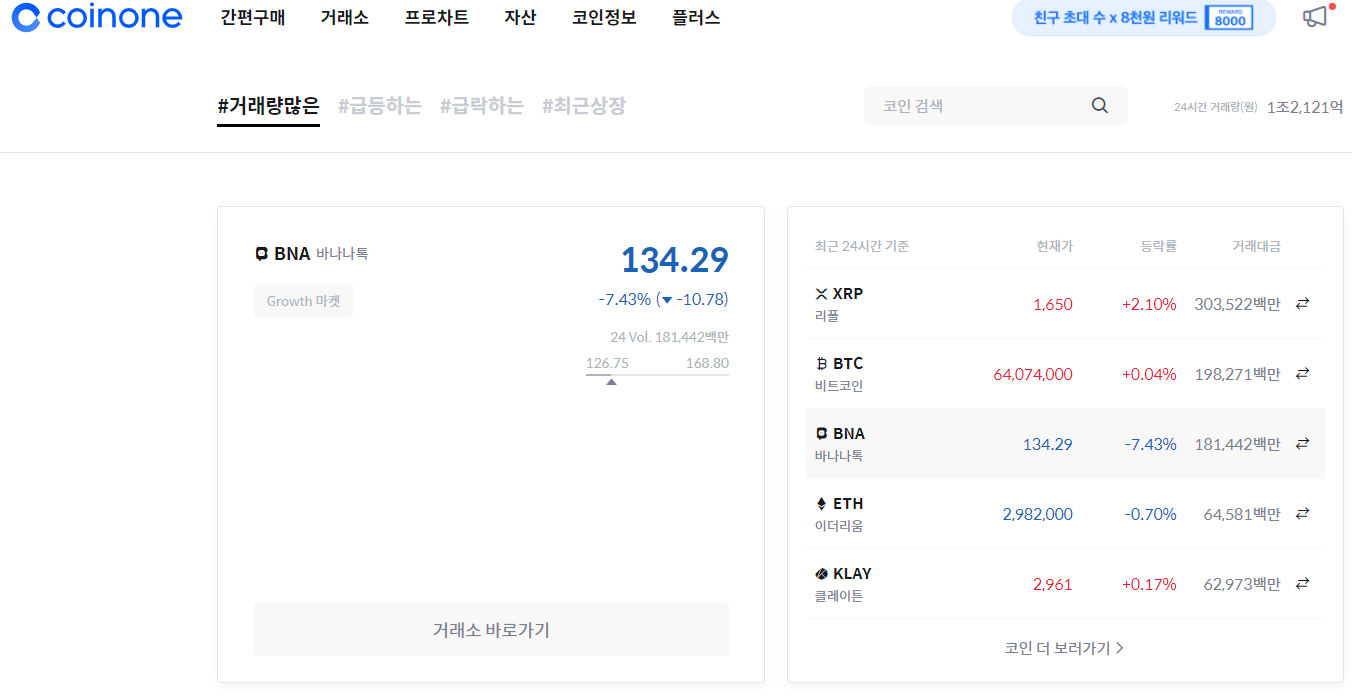Open the 자산 menu
Screen dimensions: 1352x699
[520, 18]
